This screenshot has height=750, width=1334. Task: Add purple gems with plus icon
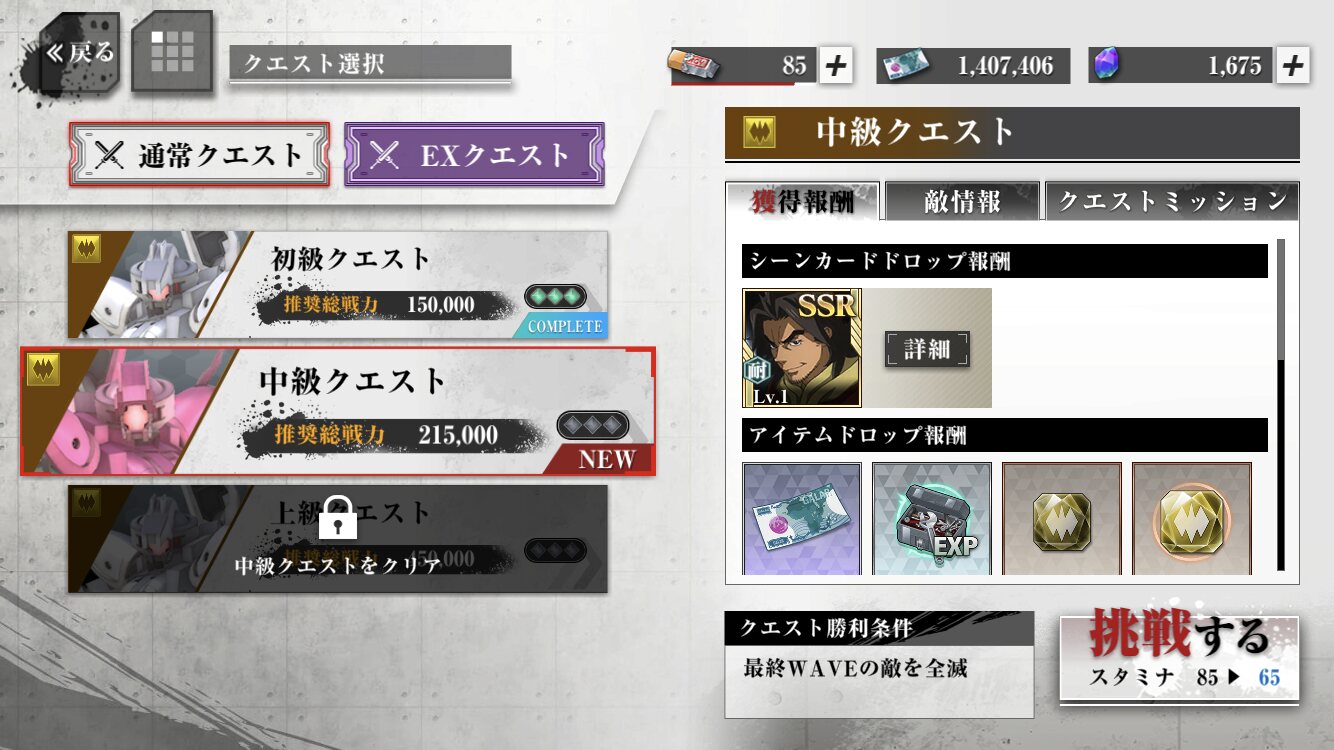click(x=1292, y=66)
